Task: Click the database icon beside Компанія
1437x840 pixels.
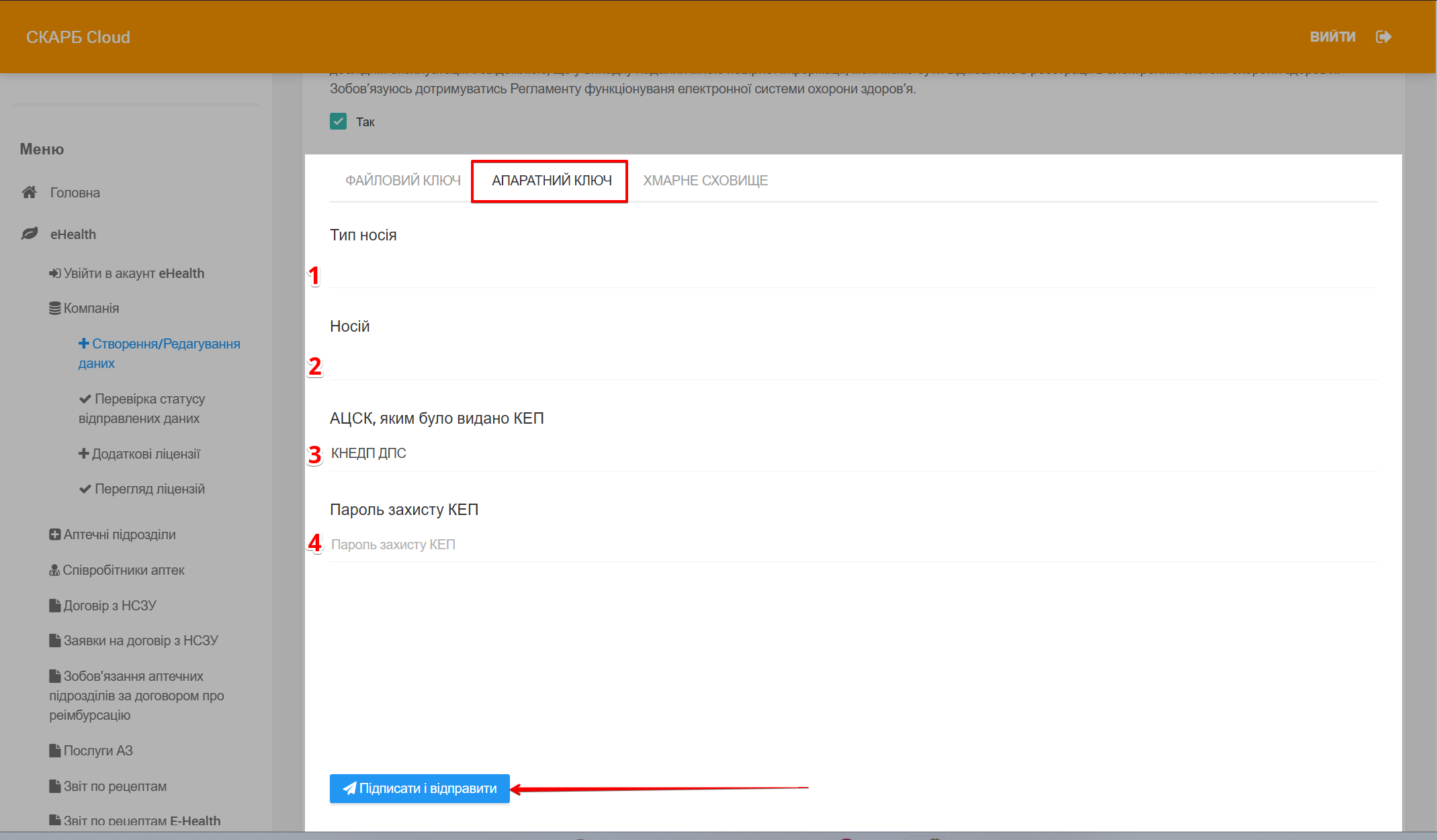Action: point(54,308)
